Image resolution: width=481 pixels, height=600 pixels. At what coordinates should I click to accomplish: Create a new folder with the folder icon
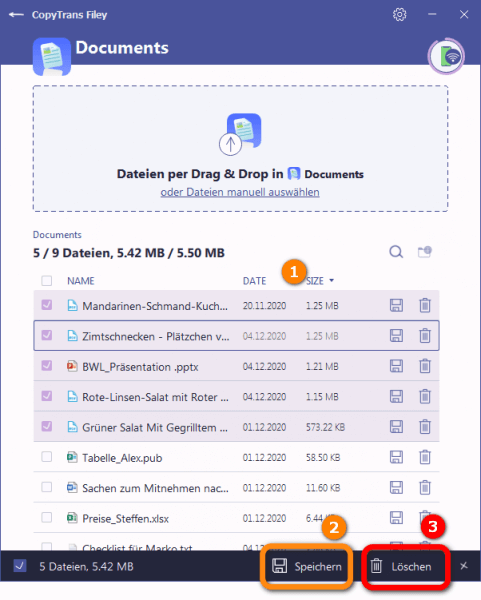pos(425,252)
